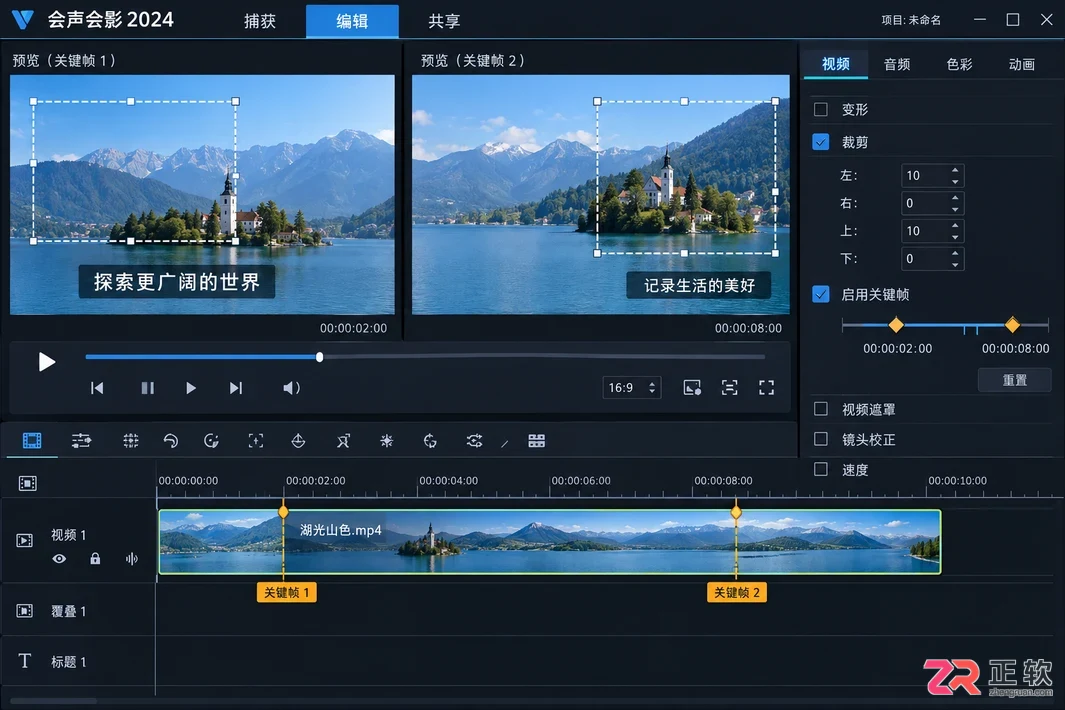Open the sliders mixer icon in timeline toolbar
1065x710 pixels.
tap(82, 441)
